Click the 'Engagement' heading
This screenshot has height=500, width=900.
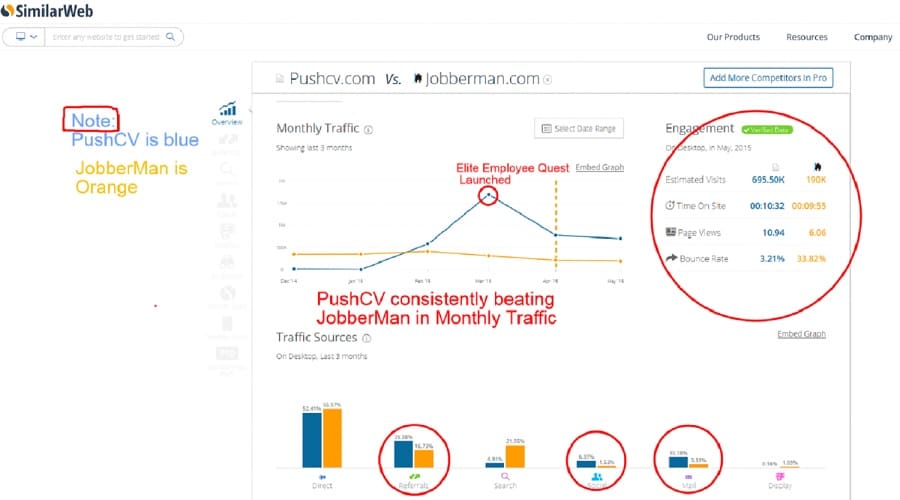click(x=699, y=129)
